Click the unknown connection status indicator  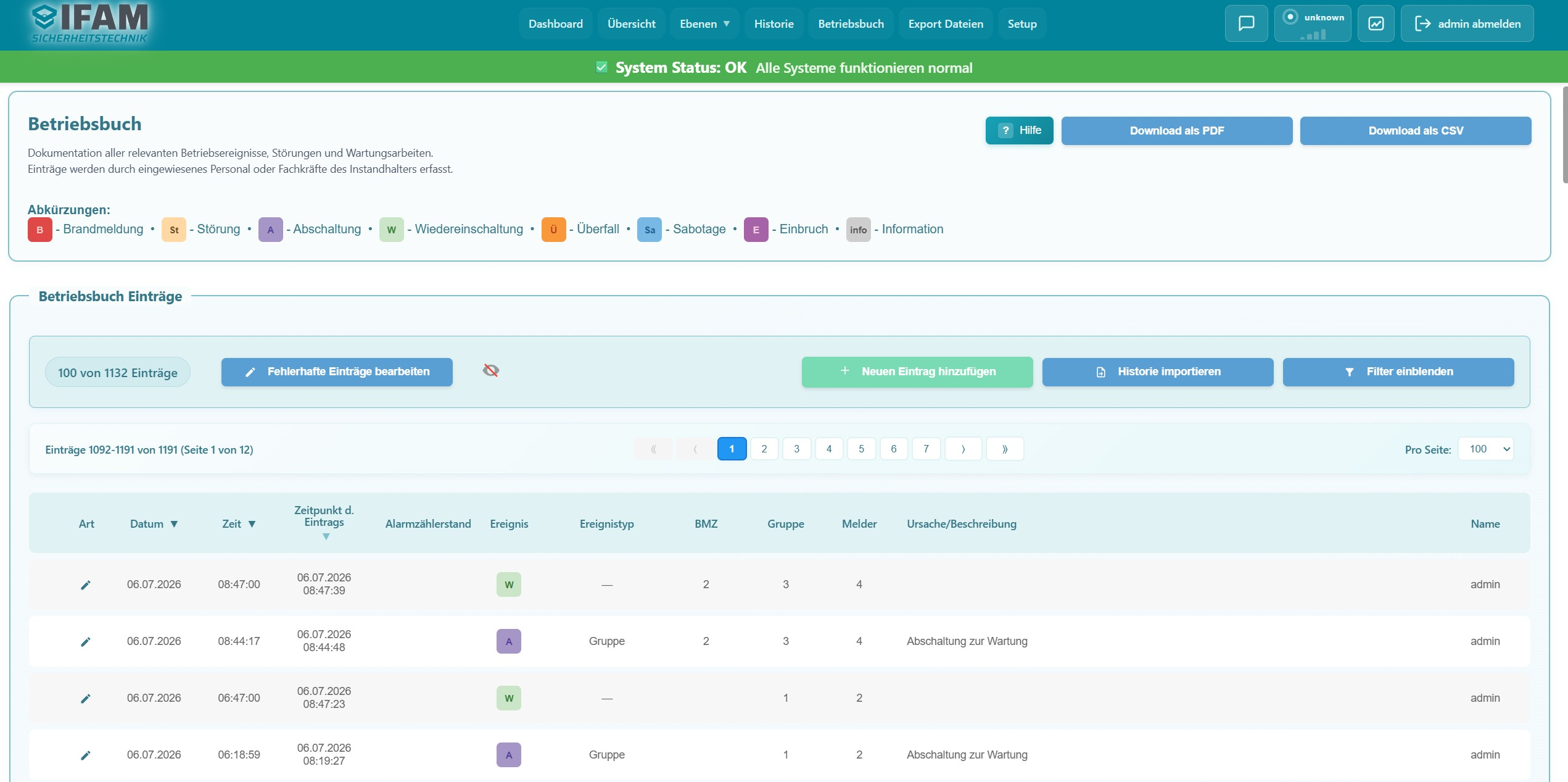[x=1313, y=23]
